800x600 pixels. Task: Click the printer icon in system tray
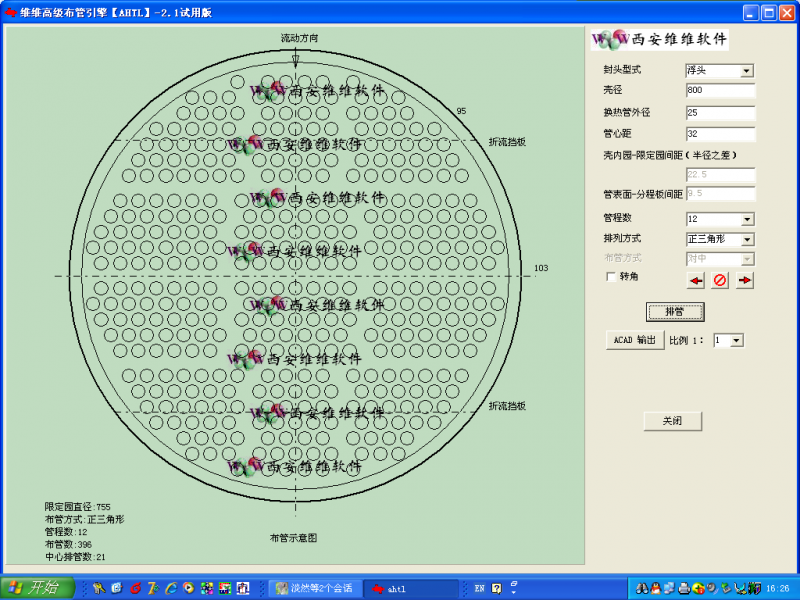(684, 588)
